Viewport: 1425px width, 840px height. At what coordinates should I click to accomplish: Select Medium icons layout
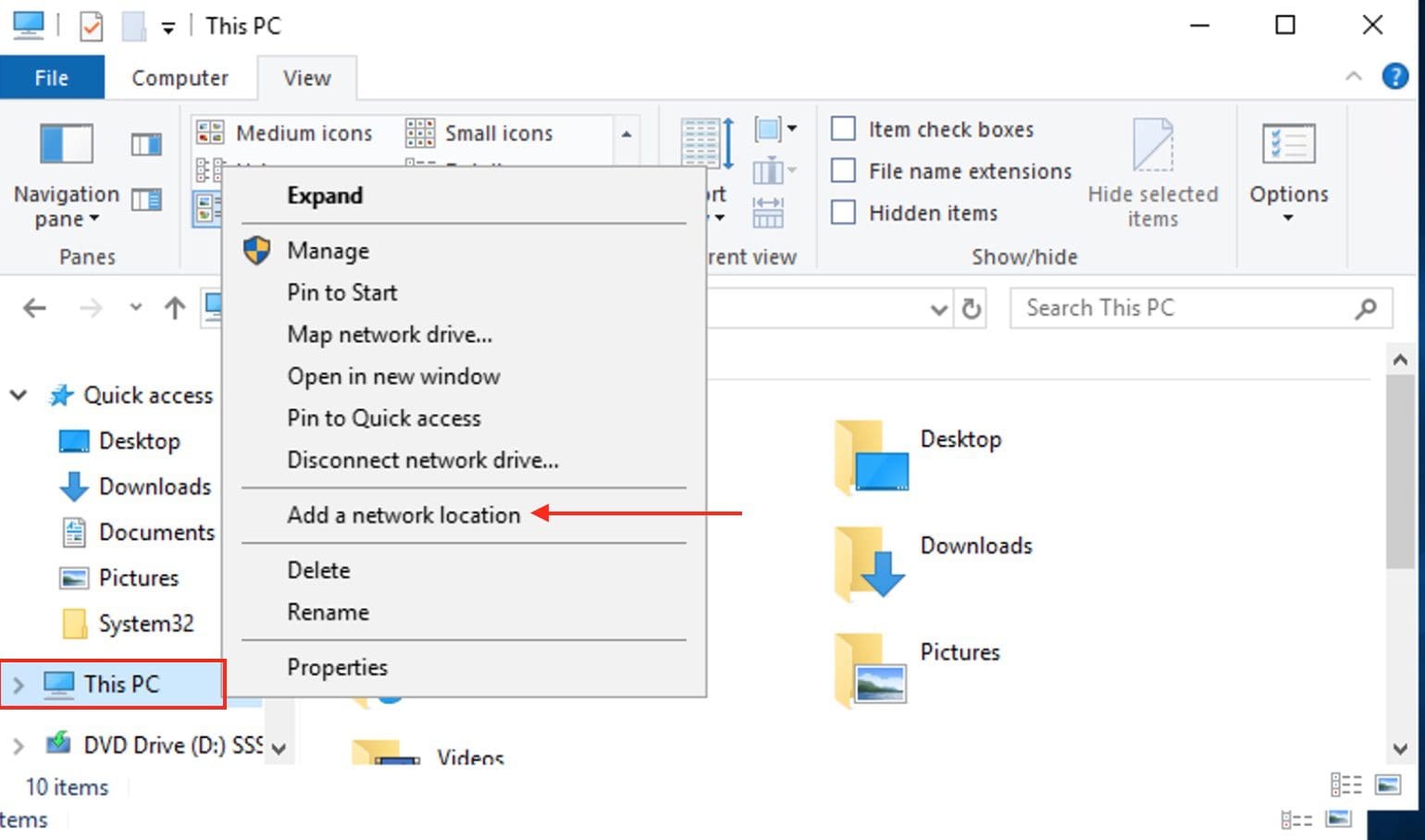pyautogui.click(x=287, y=133)
